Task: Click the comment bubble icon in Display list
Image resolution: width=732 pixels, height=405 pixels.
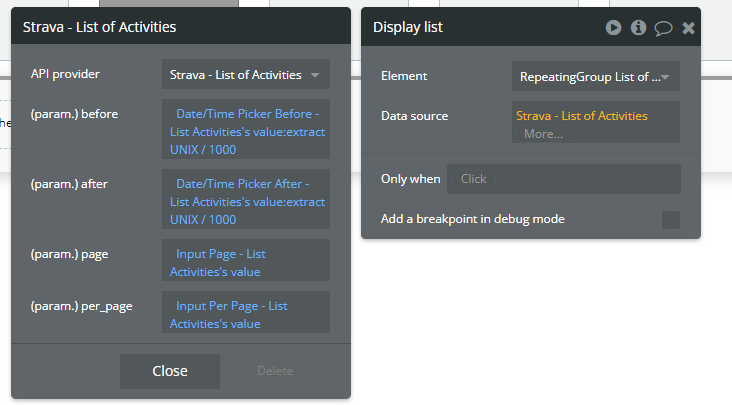Action: pyautogui.click(x=663, y=28)
